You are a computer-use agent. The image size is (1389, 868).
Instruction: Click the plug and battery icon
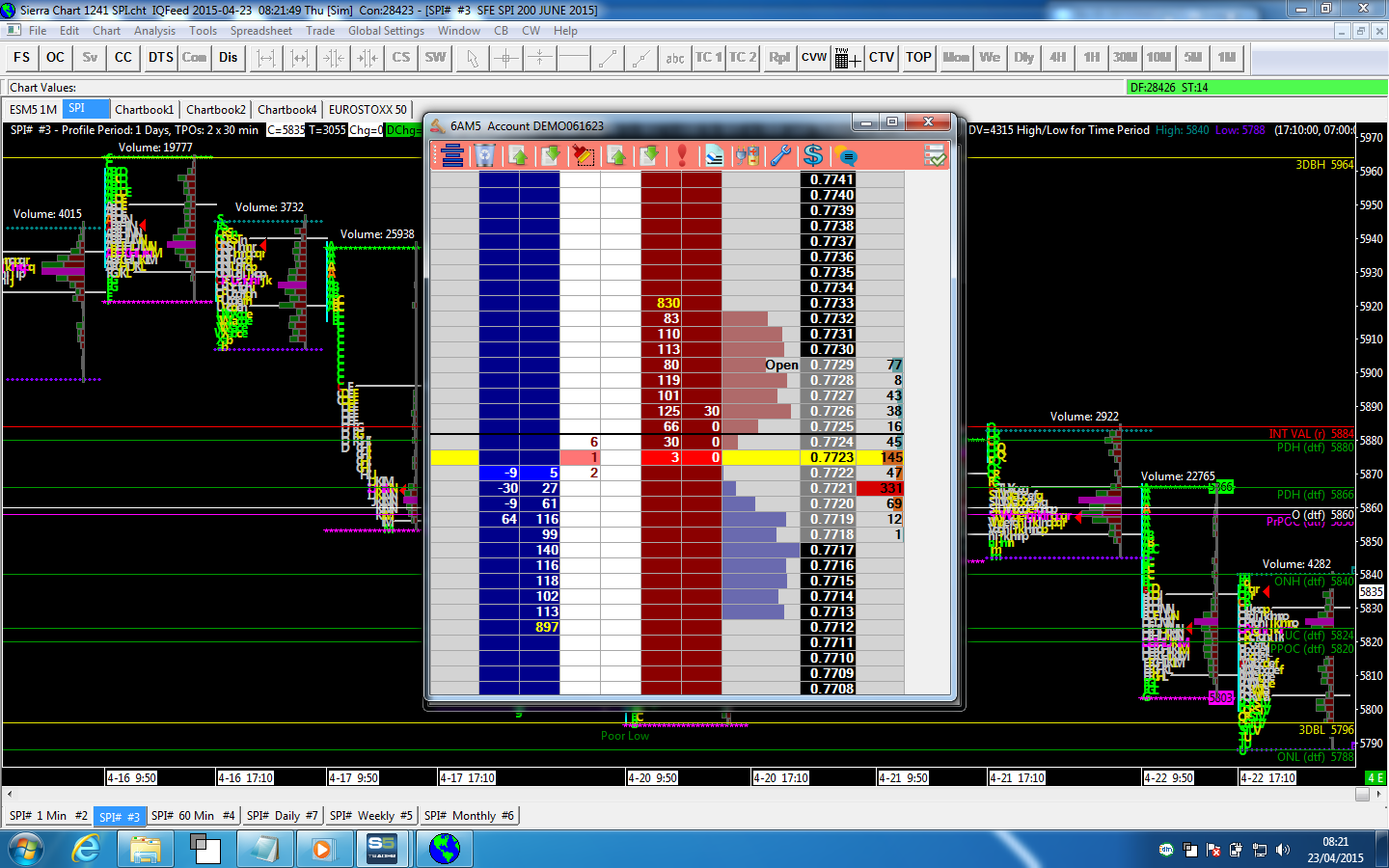[748, 155]
